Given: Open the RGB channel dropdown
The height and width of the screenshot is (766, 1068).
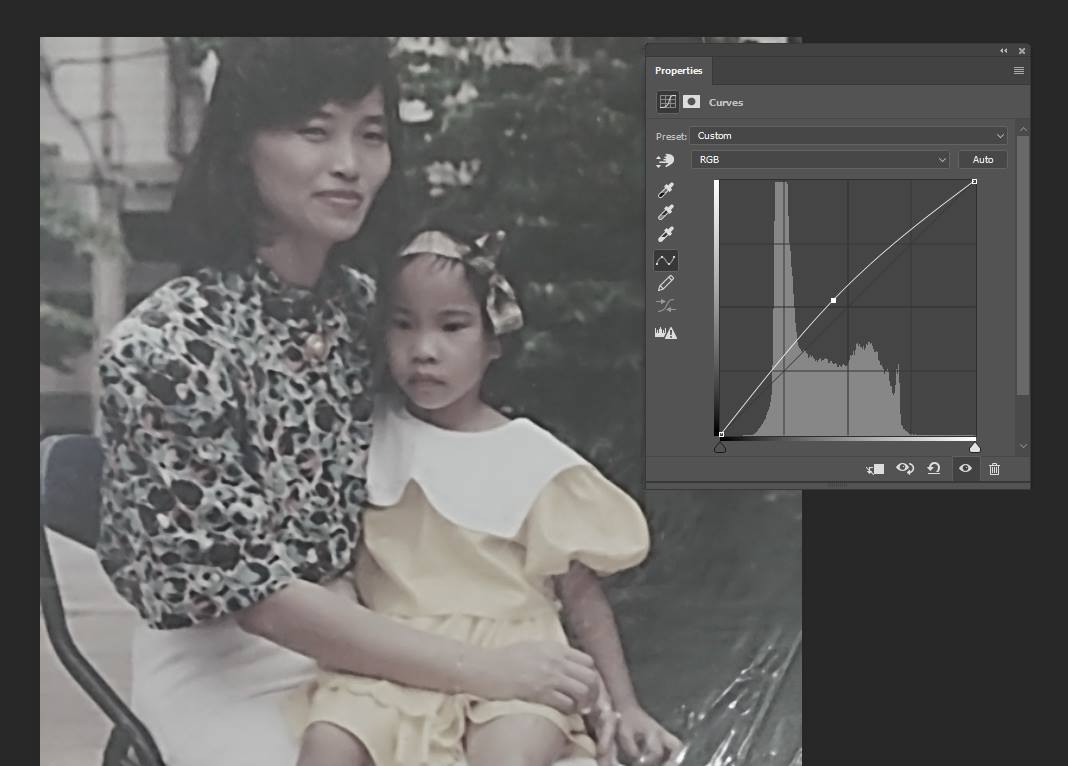Looking at the screenshot, I should click(x=820, y=160).
